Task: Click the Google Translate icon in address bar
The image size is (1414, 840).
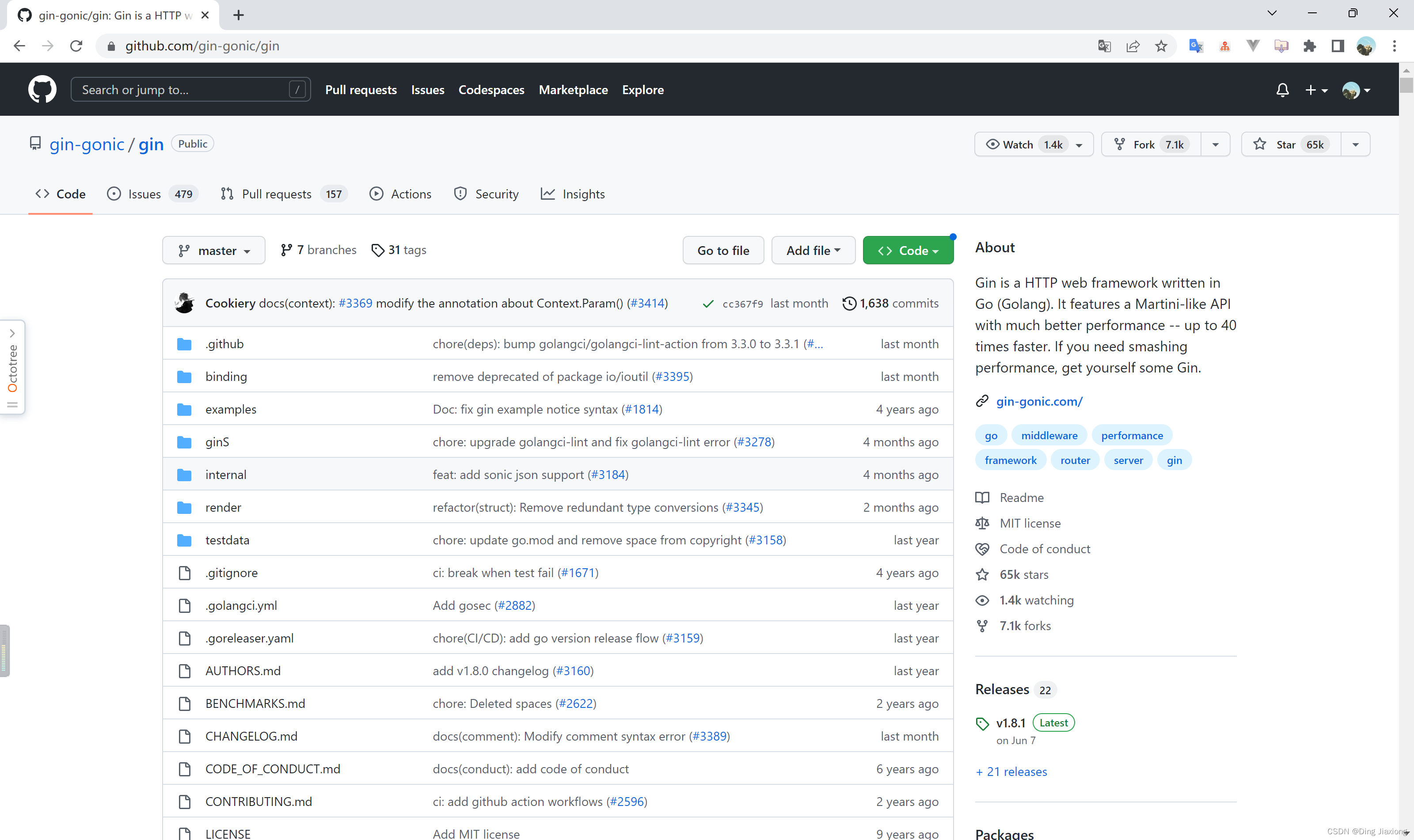Action: (1104, 46)
